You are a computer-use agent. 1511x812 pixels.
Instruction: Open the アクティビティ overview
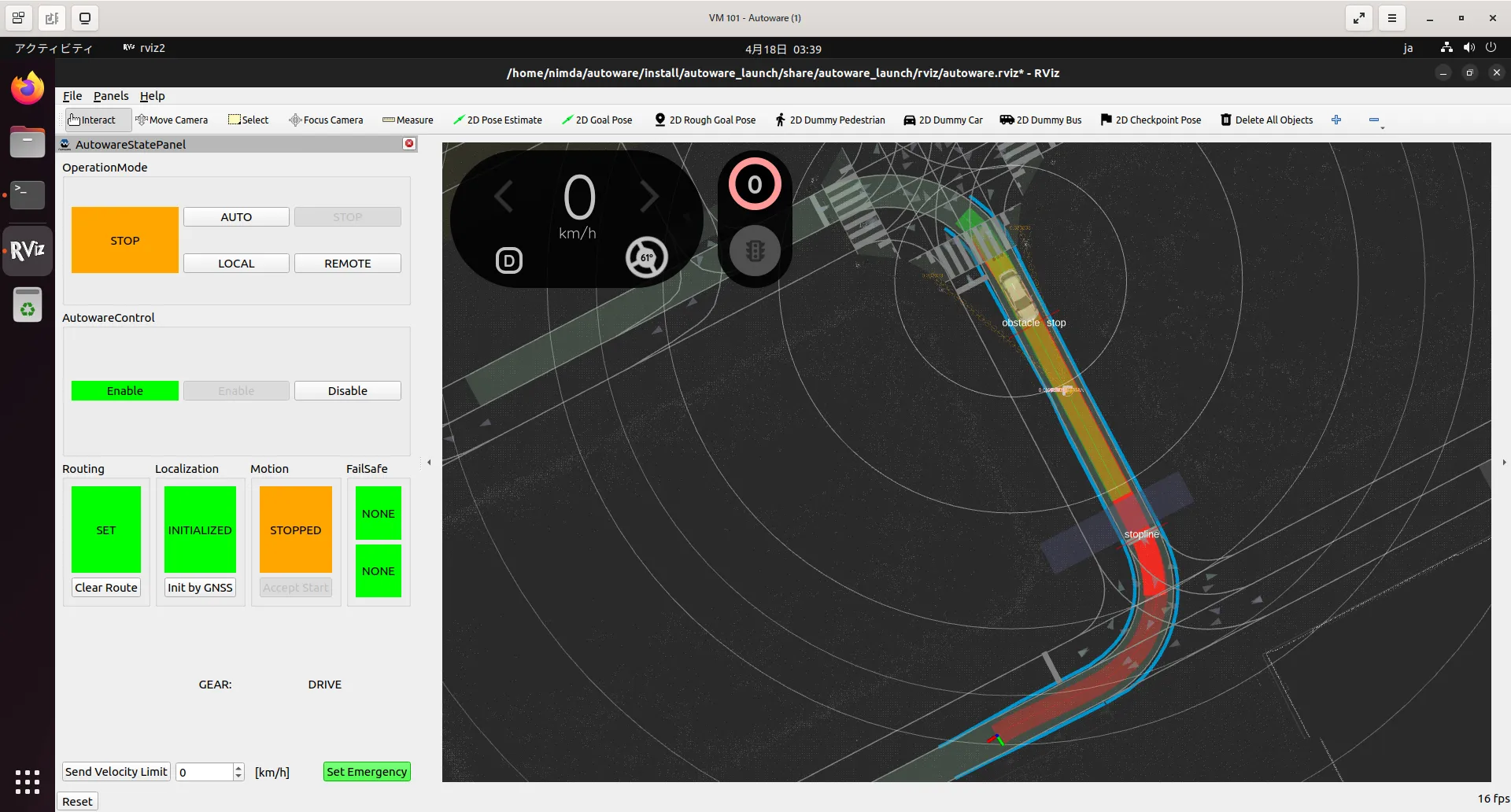(x=54, y=48)
